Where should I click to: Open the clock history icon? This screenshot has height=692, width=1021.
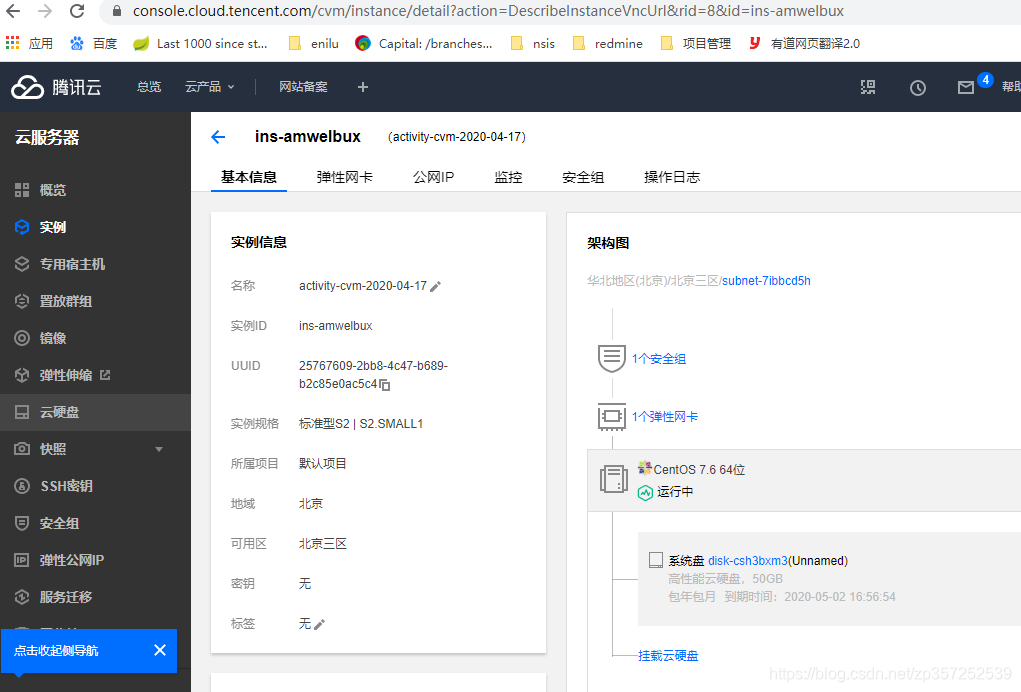[x=917, y=88]
